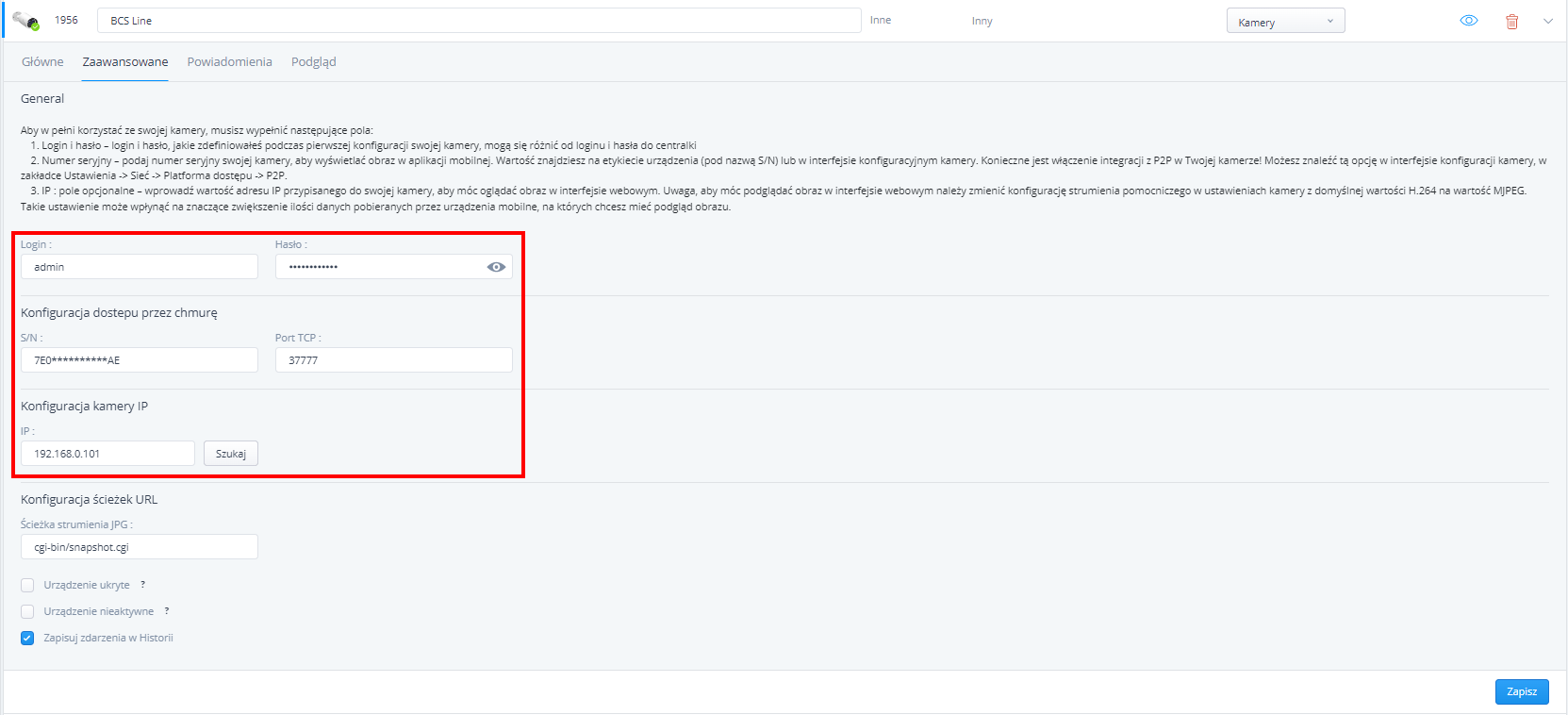This screenshot has width=1568, height=715.
Task: Open the Kamery dropdown
Action: tap(1284, 22)
